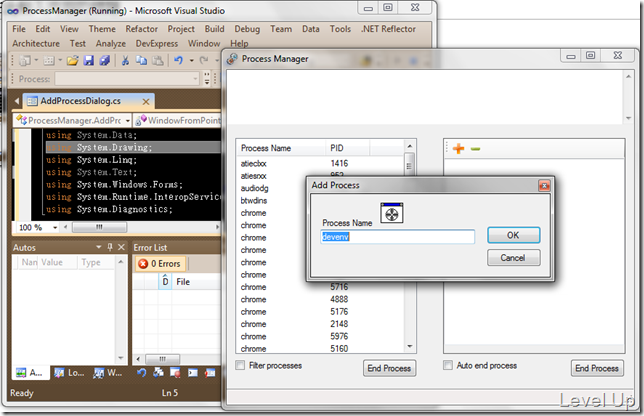Screen dimensions: 644x416
Task: Click the code editor horizontal scrollbar thumb
Action: [99, 227]
